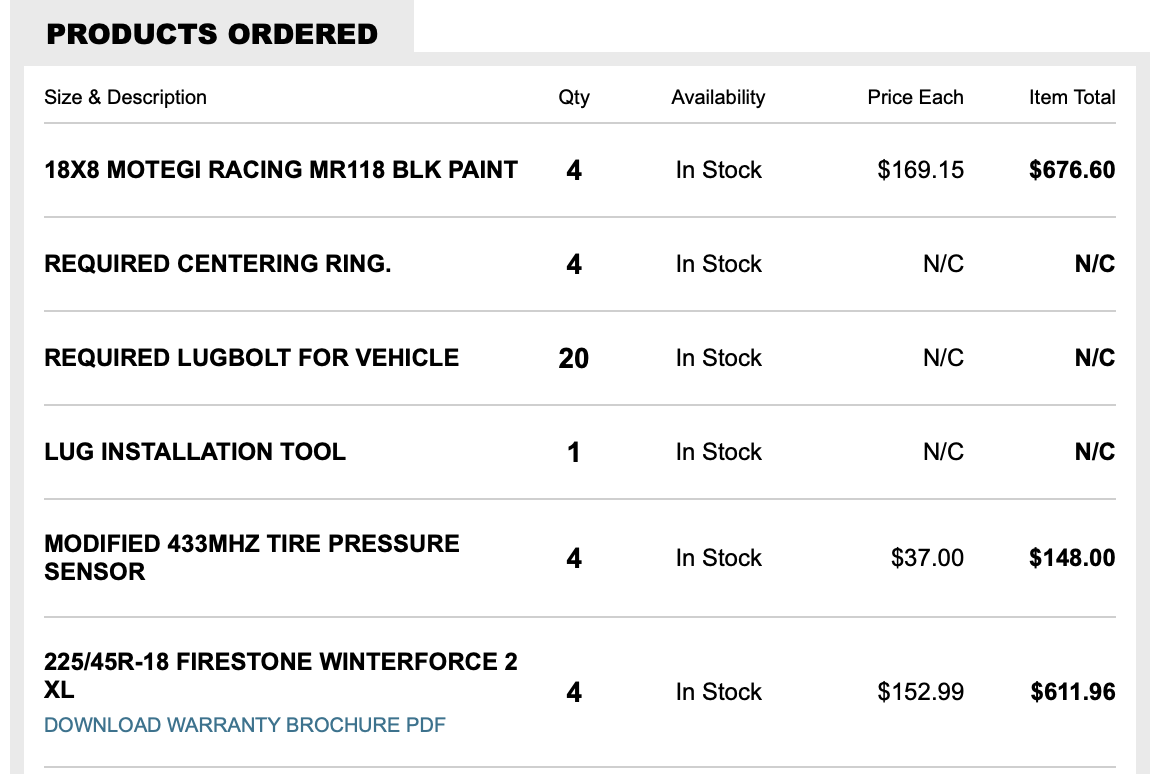
Task: Click the $152.99 tire price each
Action: pyautogui.click(x=920, y=692)
